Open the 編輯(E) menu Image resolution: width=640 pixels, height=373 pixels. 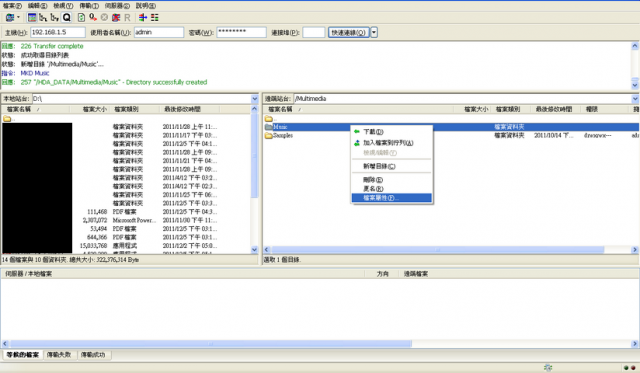[x=38, y=6]
